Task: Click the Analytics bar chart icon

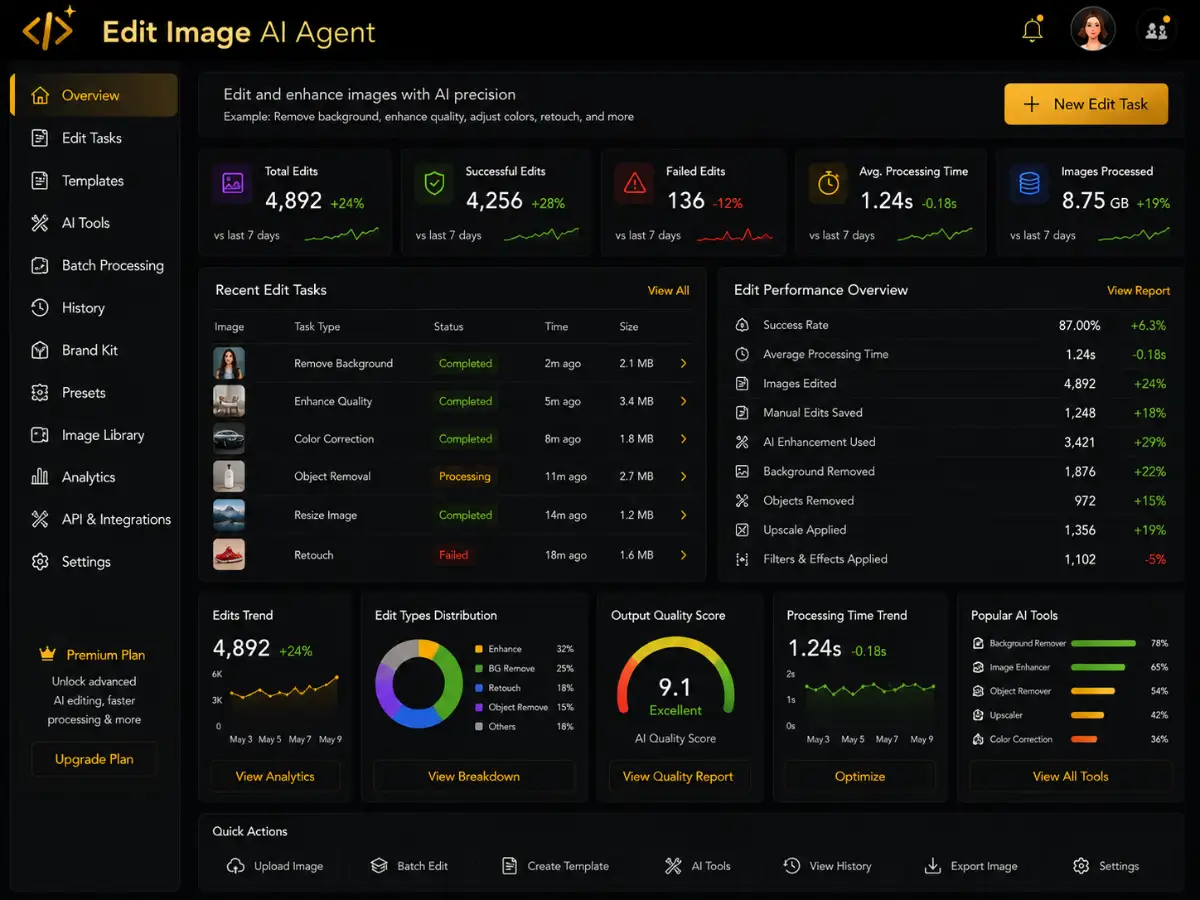Action: pos(40,477)
